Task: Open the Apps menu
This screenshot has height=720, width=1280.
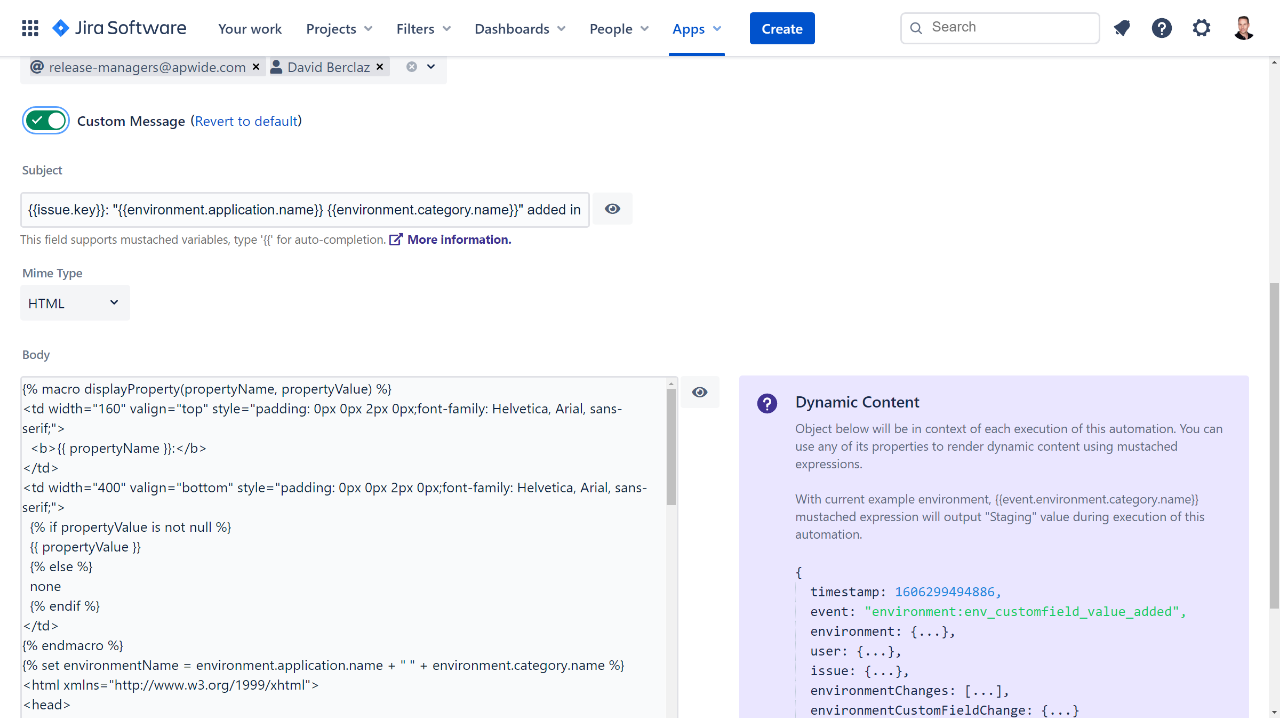Action: (696, 29)
